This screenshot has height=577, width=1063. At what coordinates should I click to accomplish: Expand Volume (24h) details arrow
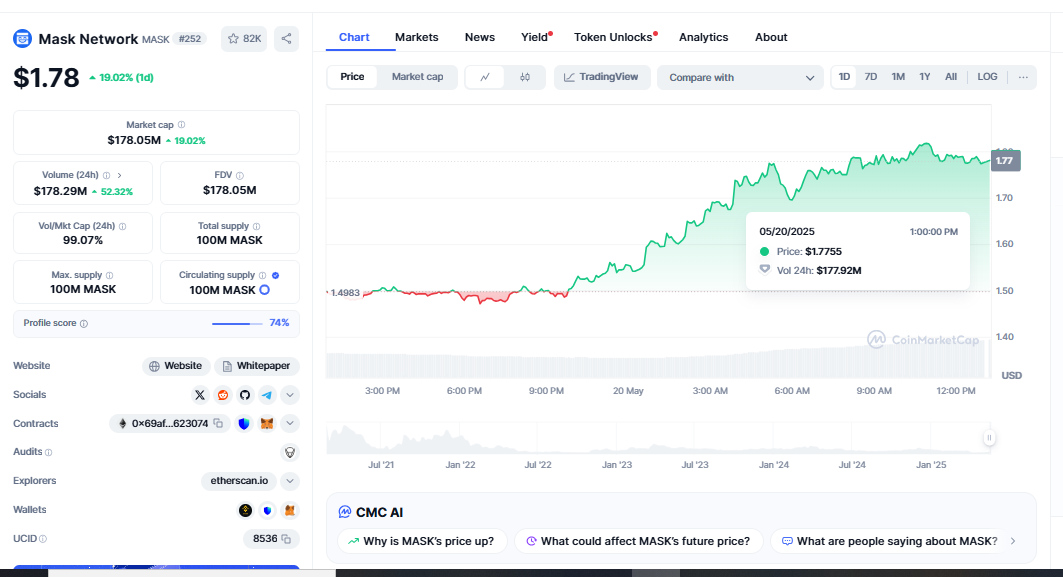coord(119,175)
